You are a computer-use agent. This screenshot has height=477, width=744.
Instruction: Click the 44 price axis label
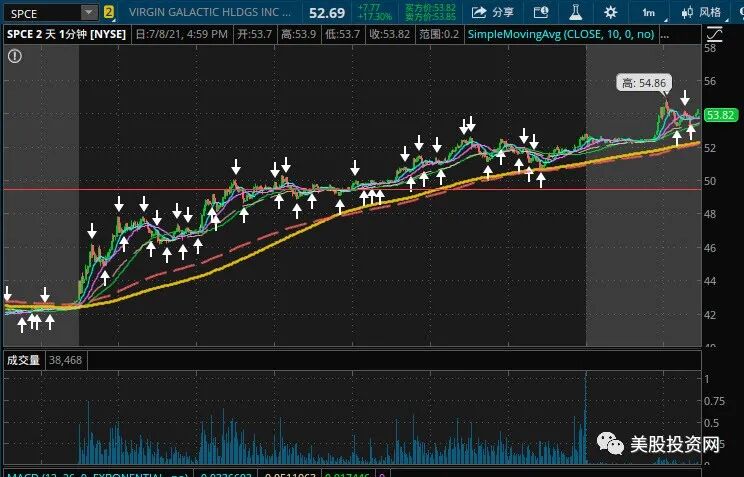710,281
